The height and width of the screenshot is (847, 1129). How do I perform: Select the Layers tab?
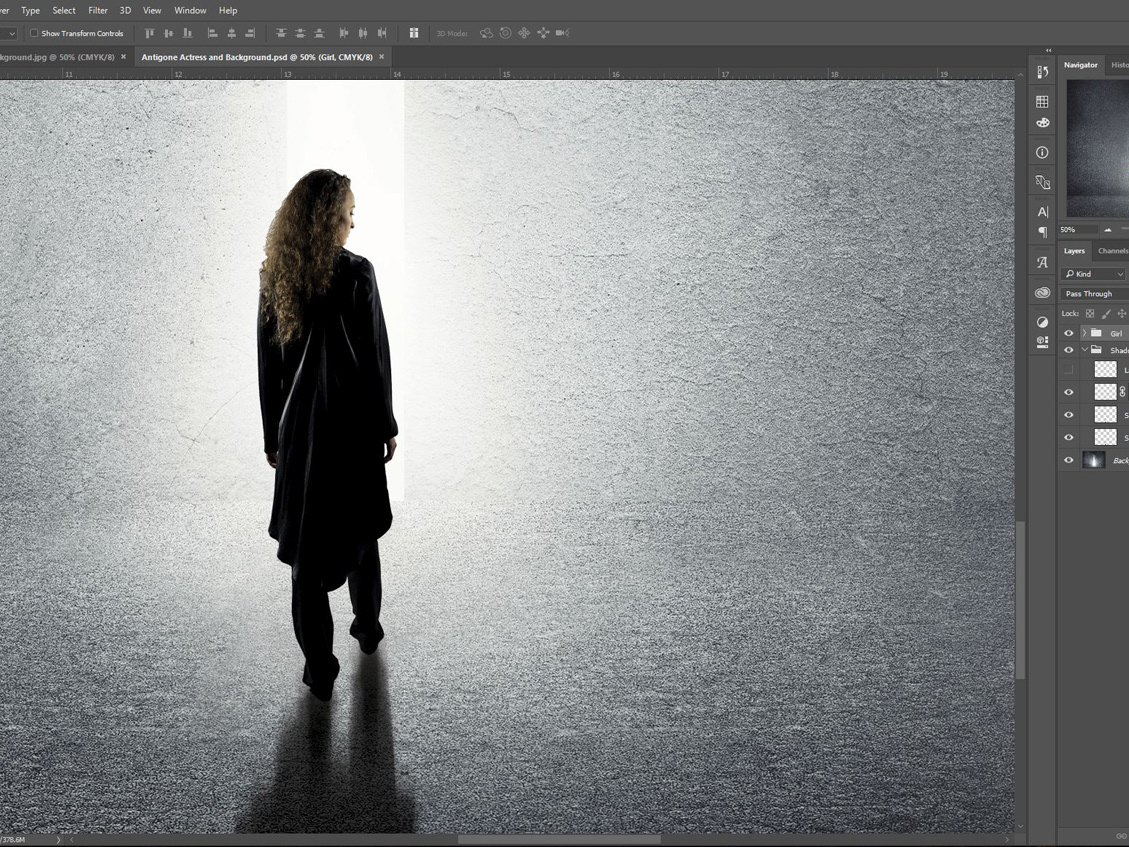click(1074, 251)
